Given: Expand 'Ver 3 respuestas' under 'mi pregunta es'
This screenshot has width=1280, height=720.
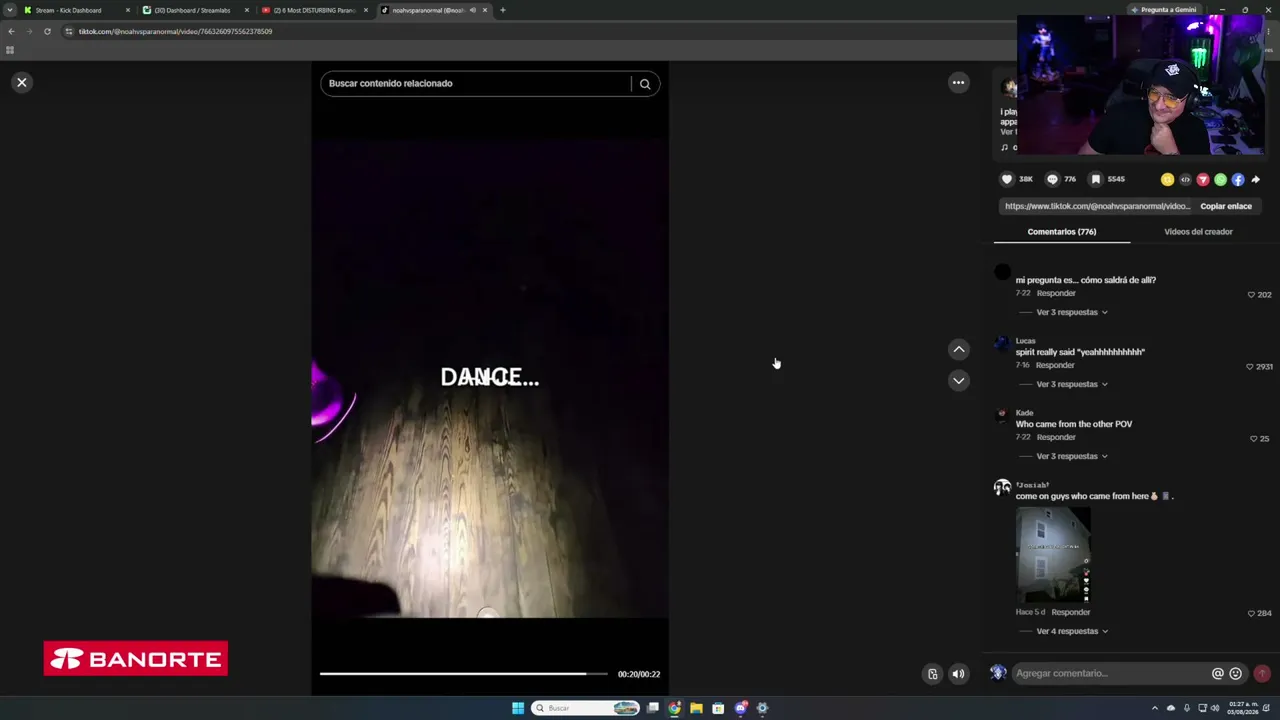Looking at the screenshot, I should 1072,312.
